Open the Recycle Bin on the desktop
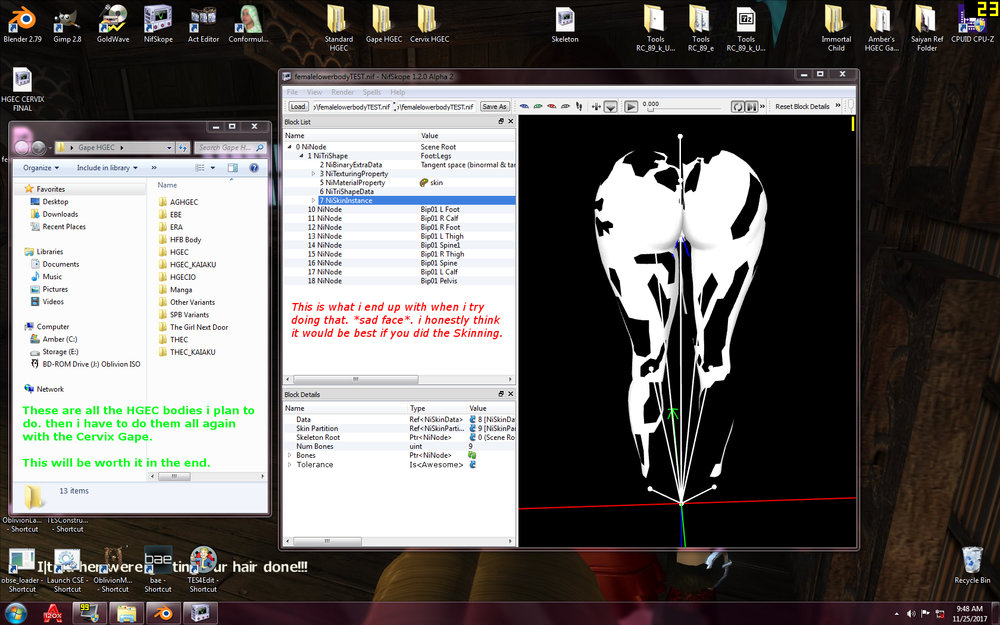 point(972,565)
